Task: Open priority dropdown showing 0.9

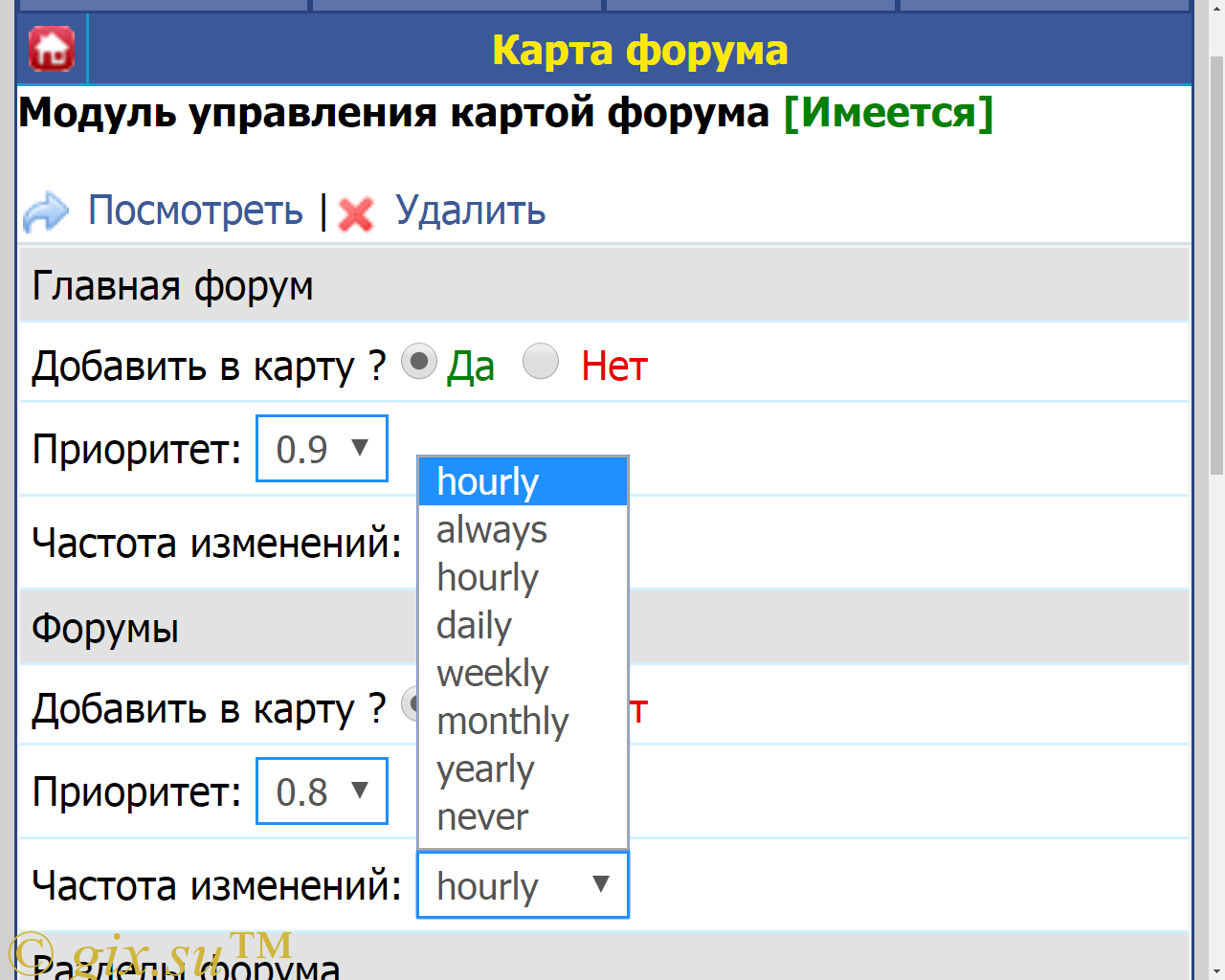Action: pos(322,448)
